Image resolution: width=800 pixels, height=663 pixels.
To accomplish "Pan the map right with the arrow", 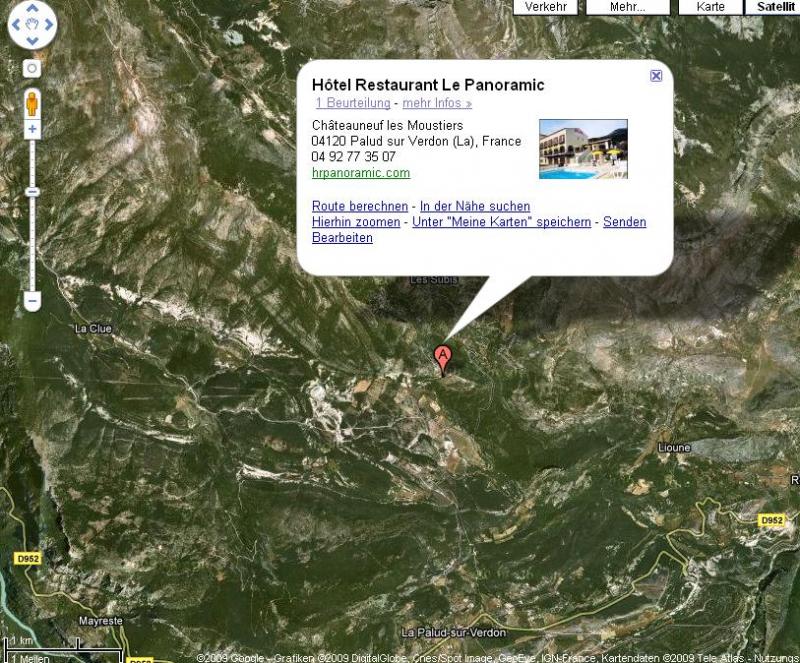I will tap(49, 24).
